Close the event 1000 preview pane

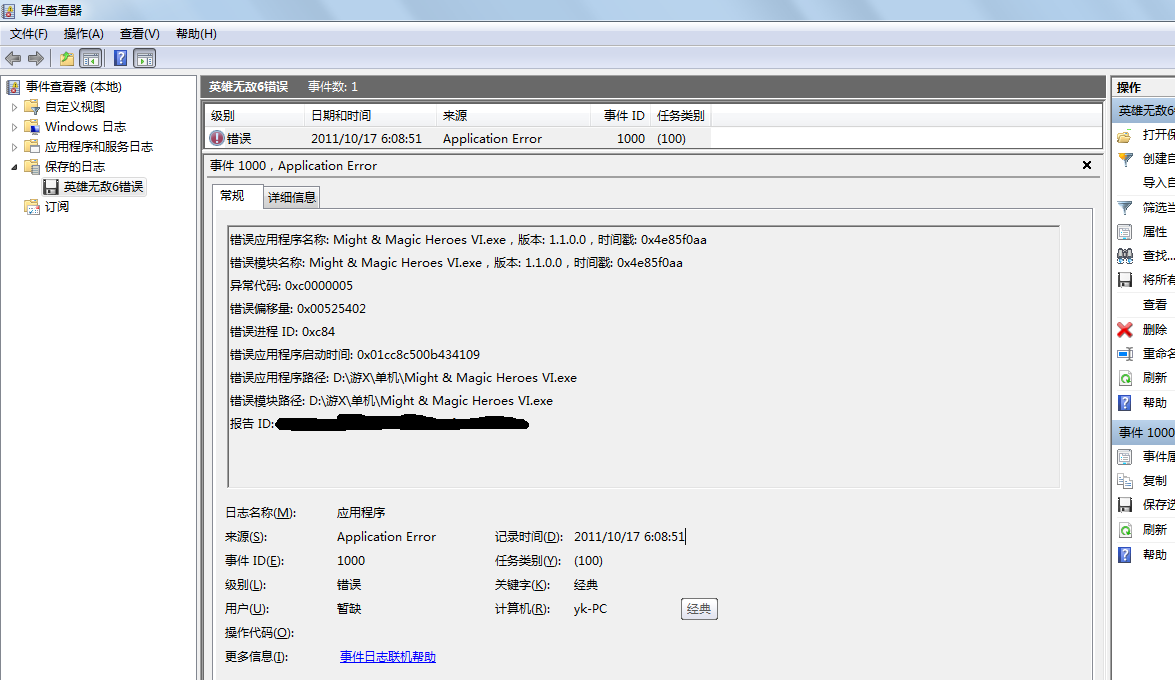[1087, 165]
